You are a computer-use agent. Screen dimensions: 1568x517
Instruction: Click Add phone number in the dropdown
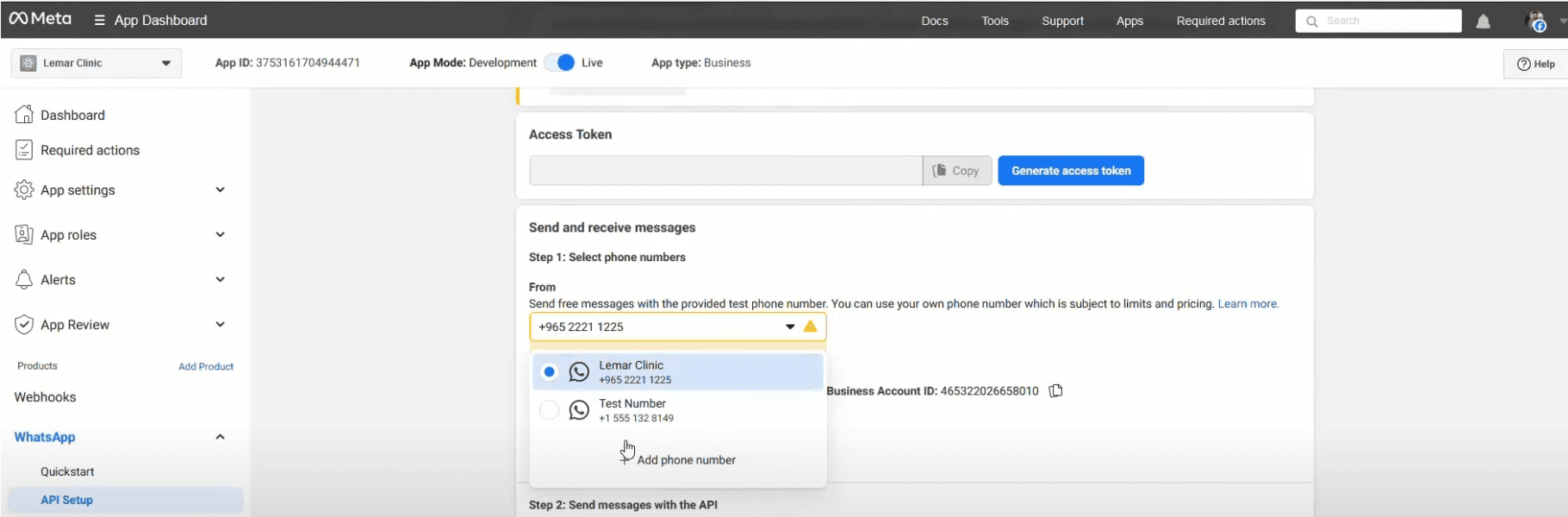(x=686, y=460)
